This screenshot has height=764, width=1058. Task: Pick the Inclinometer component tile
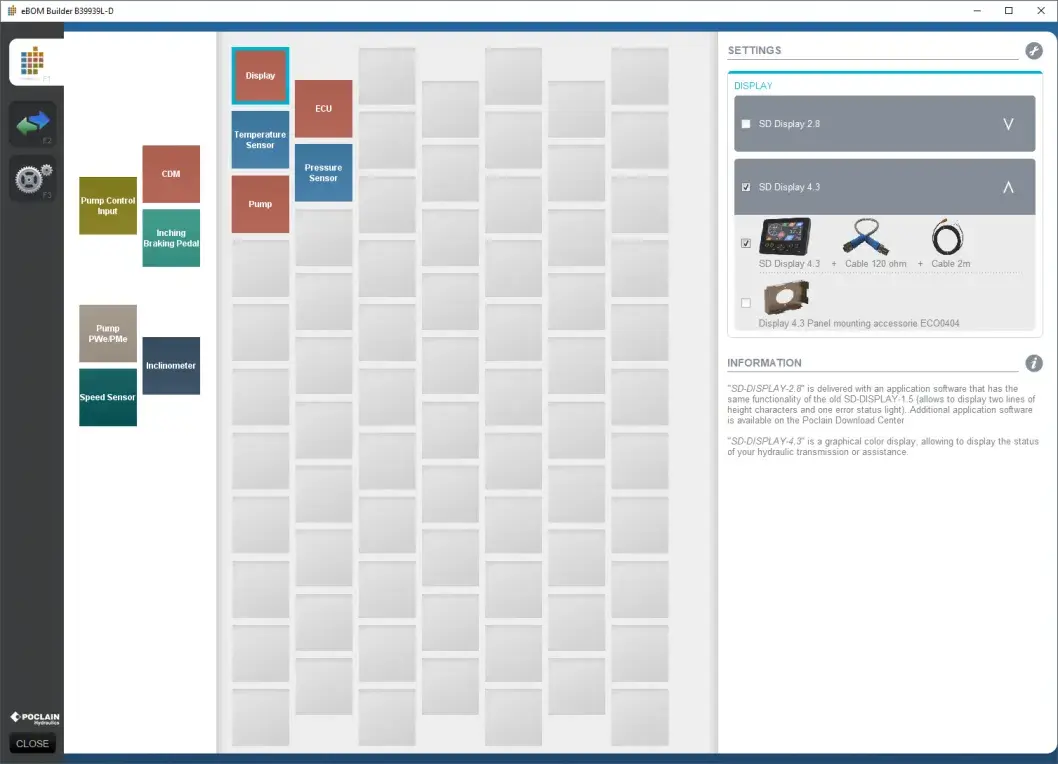click(x=171, y=366)
